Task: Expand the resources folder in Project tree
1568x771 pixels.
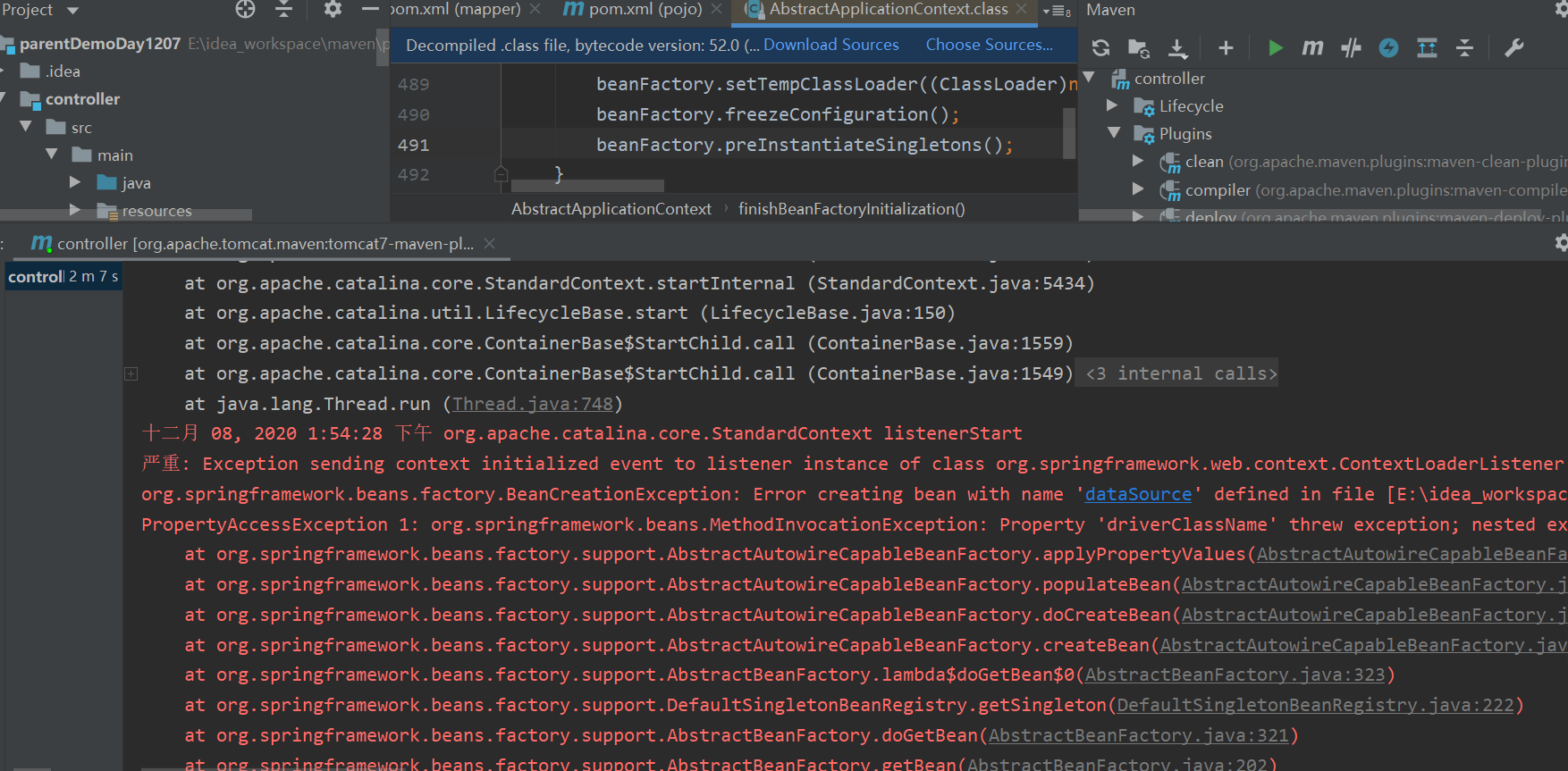Action: coord(75,210)
